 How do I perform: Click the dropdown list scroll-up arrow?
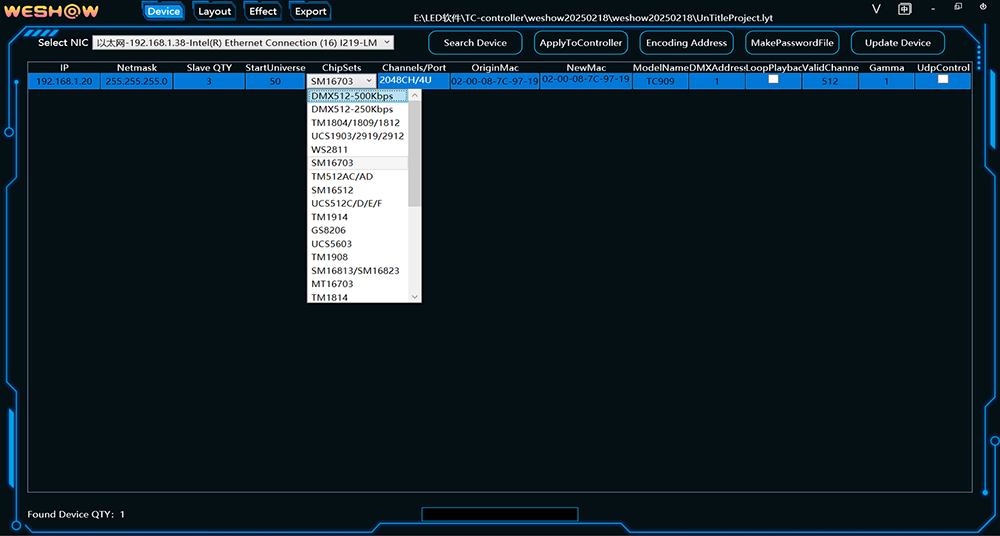coord(415,96)
